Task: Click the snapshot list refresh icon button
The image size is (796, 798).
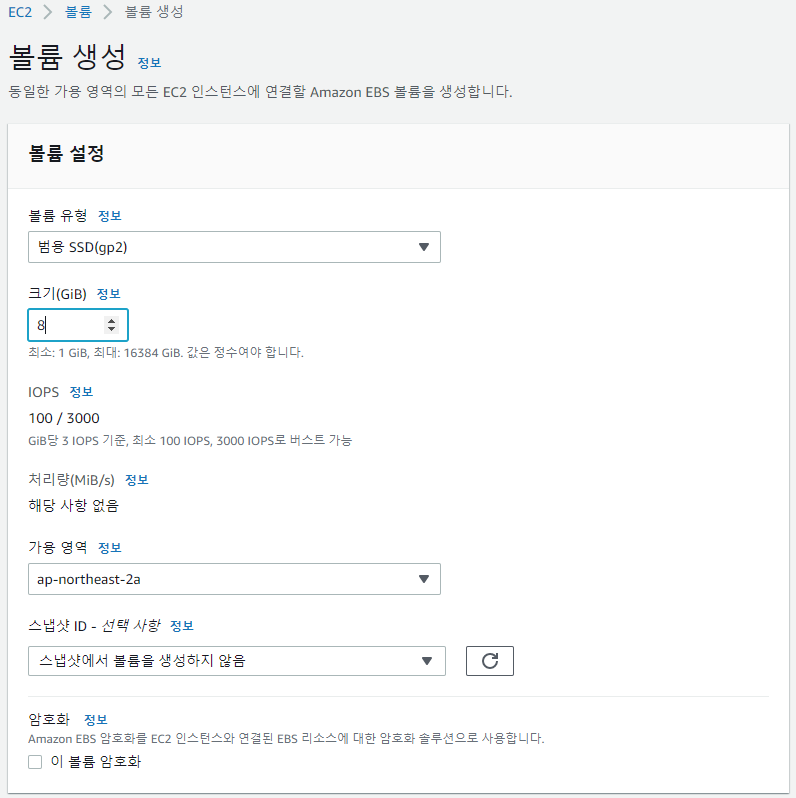Action: pyautogui.click(x=490, y=661)
